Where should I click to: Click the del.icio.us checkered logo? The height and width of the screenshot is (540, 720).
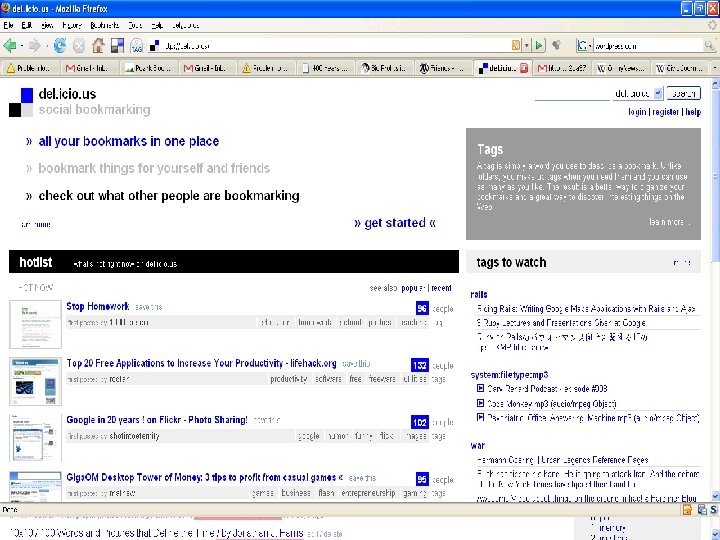(21, 102)
